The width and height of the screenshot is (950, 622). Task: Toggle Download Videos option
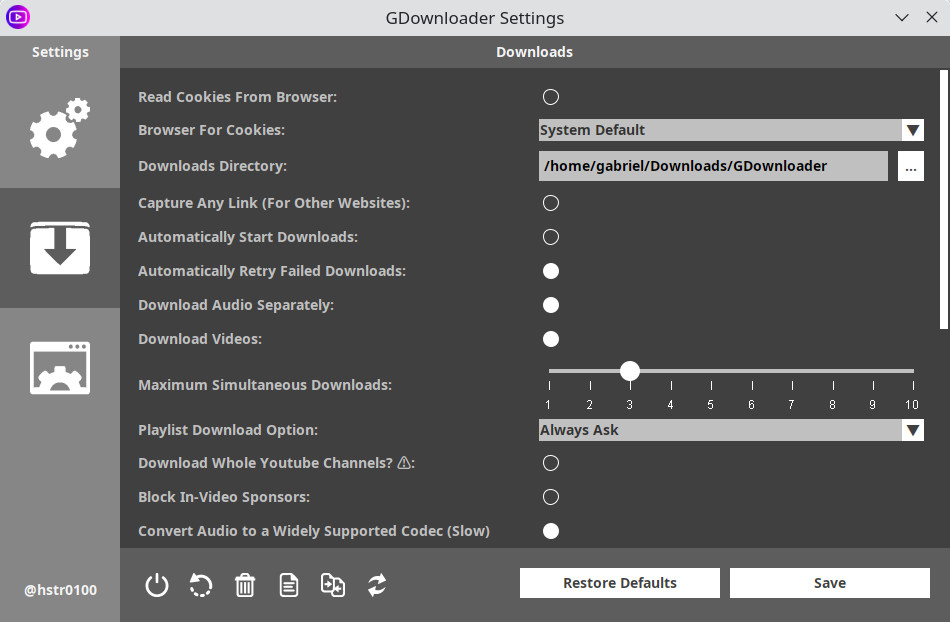551,339
